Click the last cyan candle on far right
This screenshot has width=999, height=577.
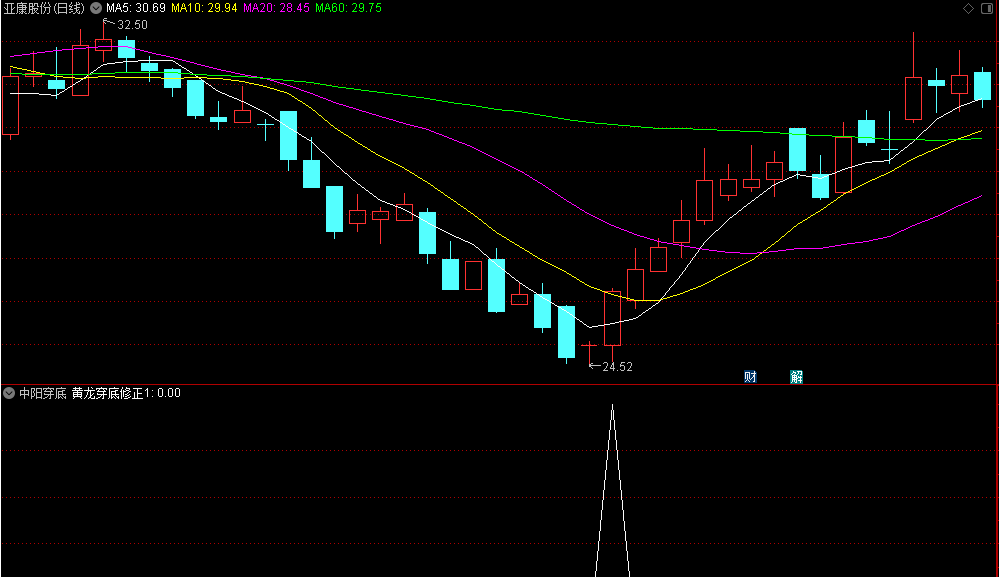tap(982, 86)
